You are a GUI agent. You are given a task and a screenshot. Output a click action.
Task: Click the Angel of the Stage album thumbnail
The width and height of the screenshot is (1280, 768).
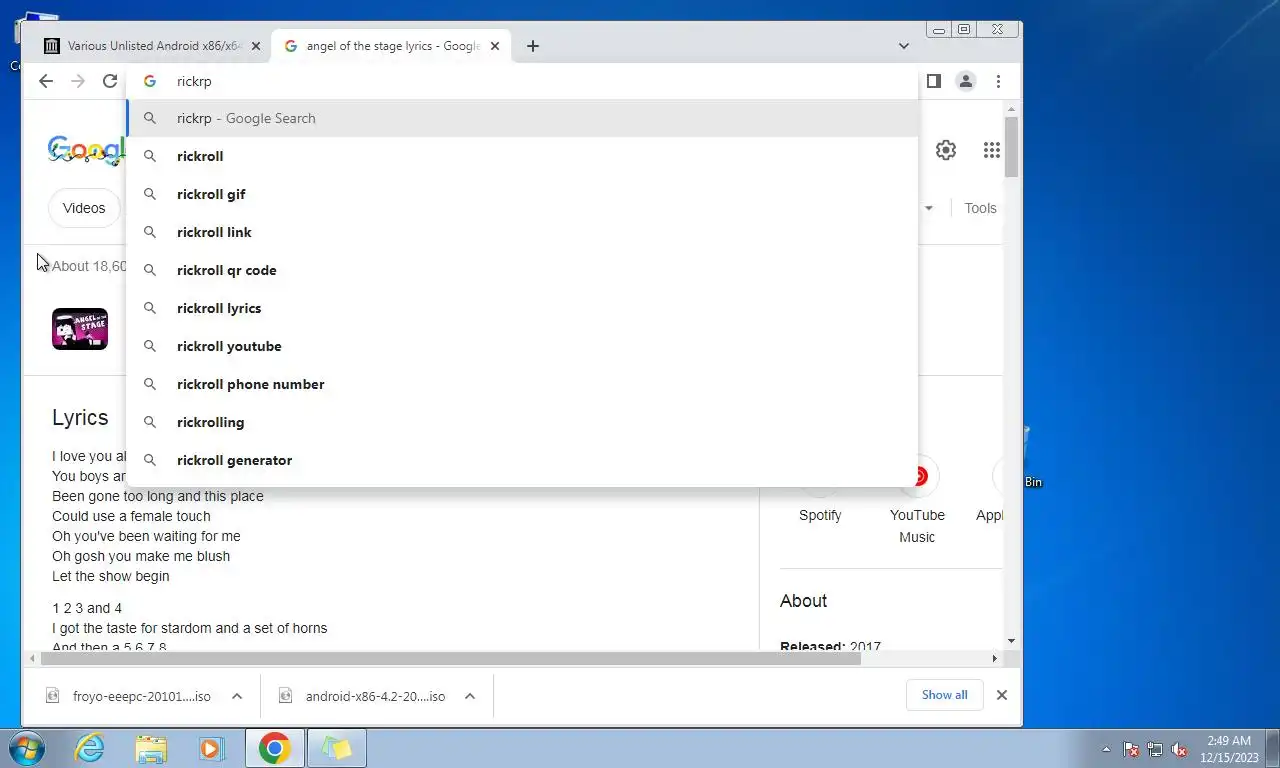pyautogui.click(x=80, y=329)
